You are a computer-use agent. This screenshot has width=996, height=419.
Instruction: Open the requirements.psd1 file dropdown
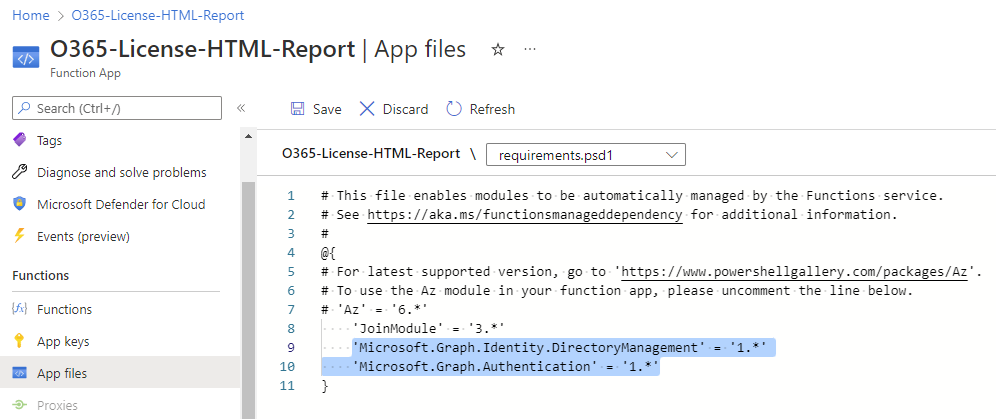(586, 155)
